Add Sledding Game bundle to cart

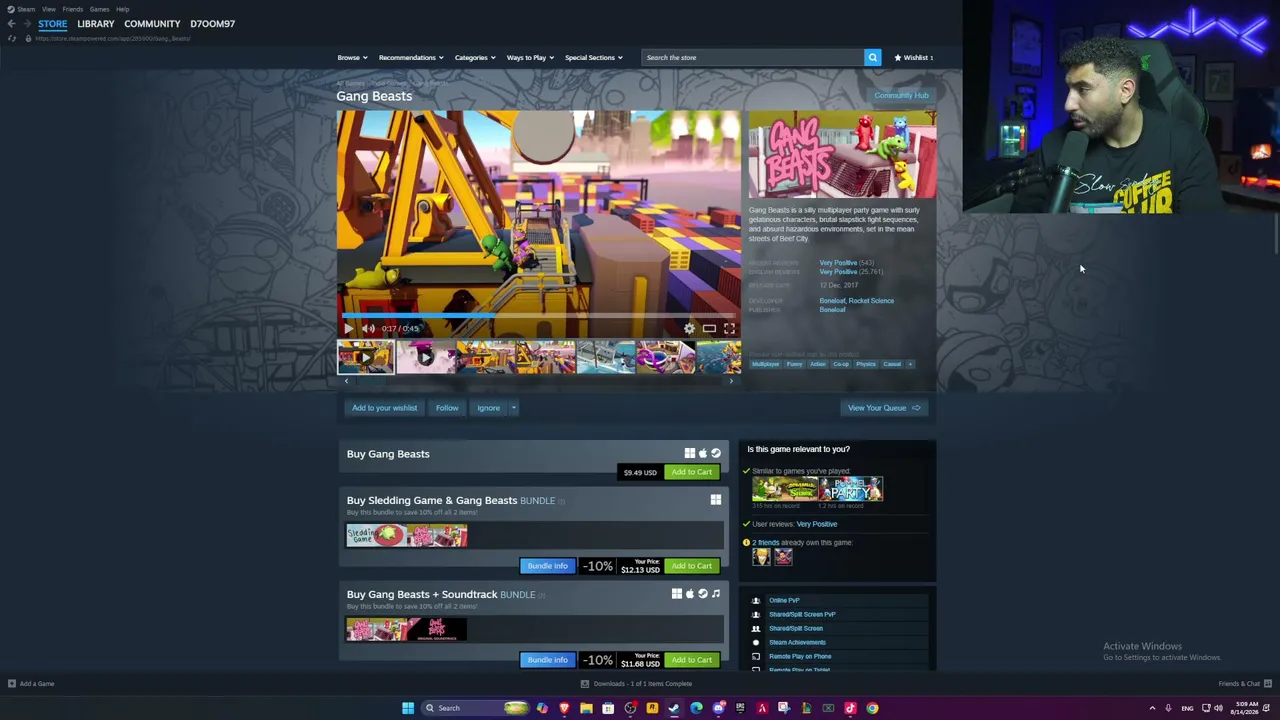692,566
